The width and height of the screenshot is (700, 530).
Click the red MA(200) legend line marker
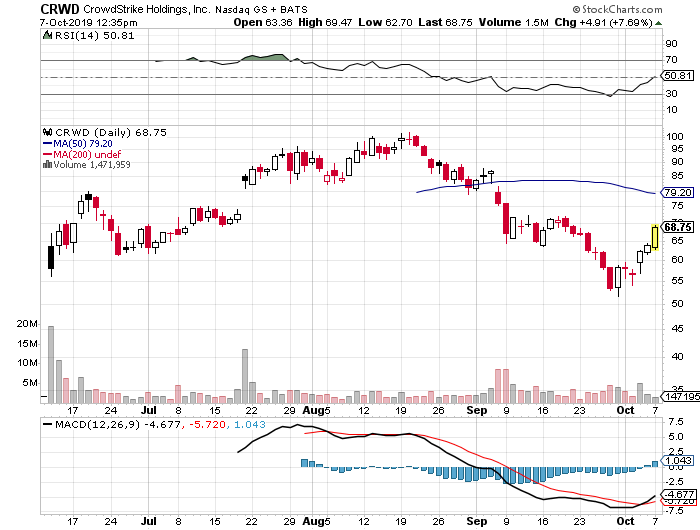click(x=47, y=154)
